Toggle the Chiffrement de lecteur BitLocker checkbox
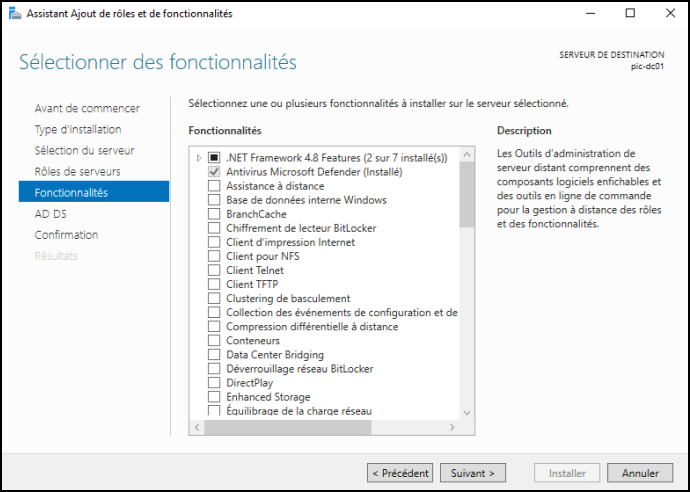 [214, 228]
